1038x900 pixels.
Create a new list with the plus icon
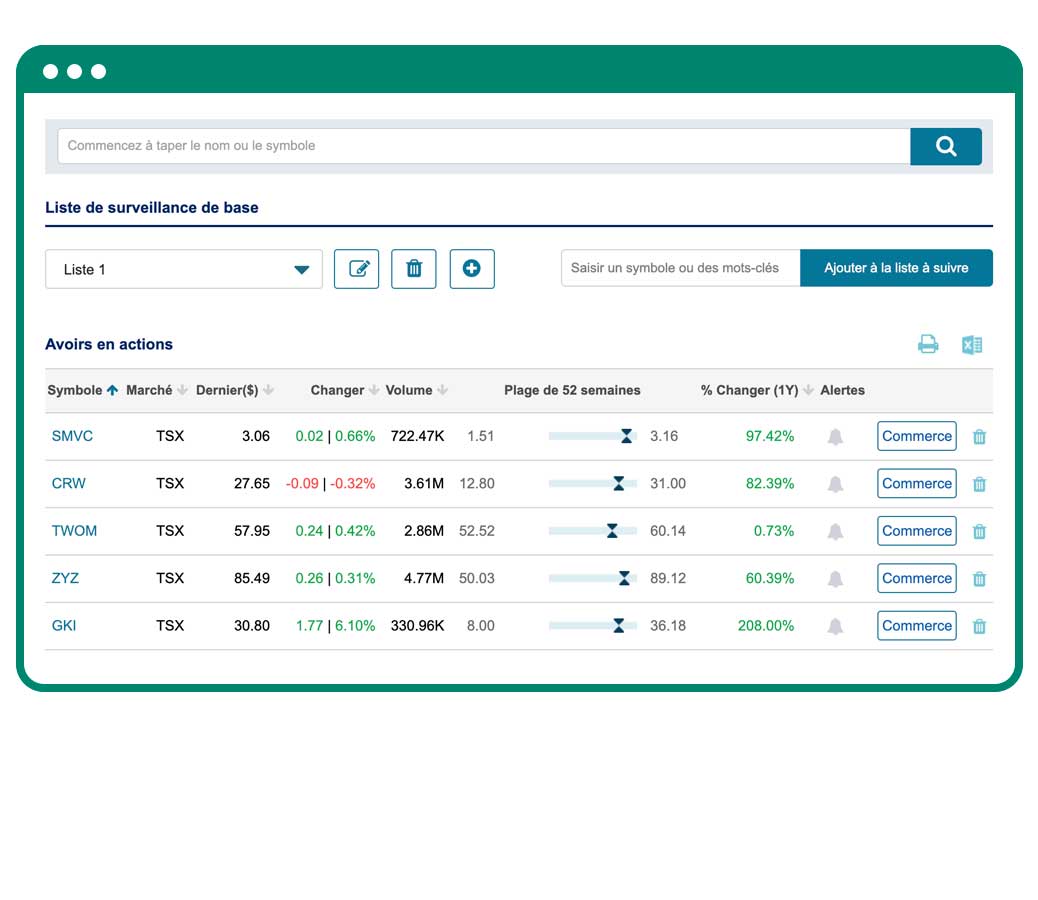point(471,268)
